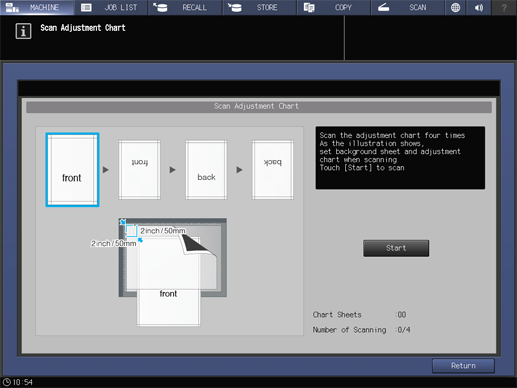Select the upside-down front chart thumbnail

click(x=139, y=170)
